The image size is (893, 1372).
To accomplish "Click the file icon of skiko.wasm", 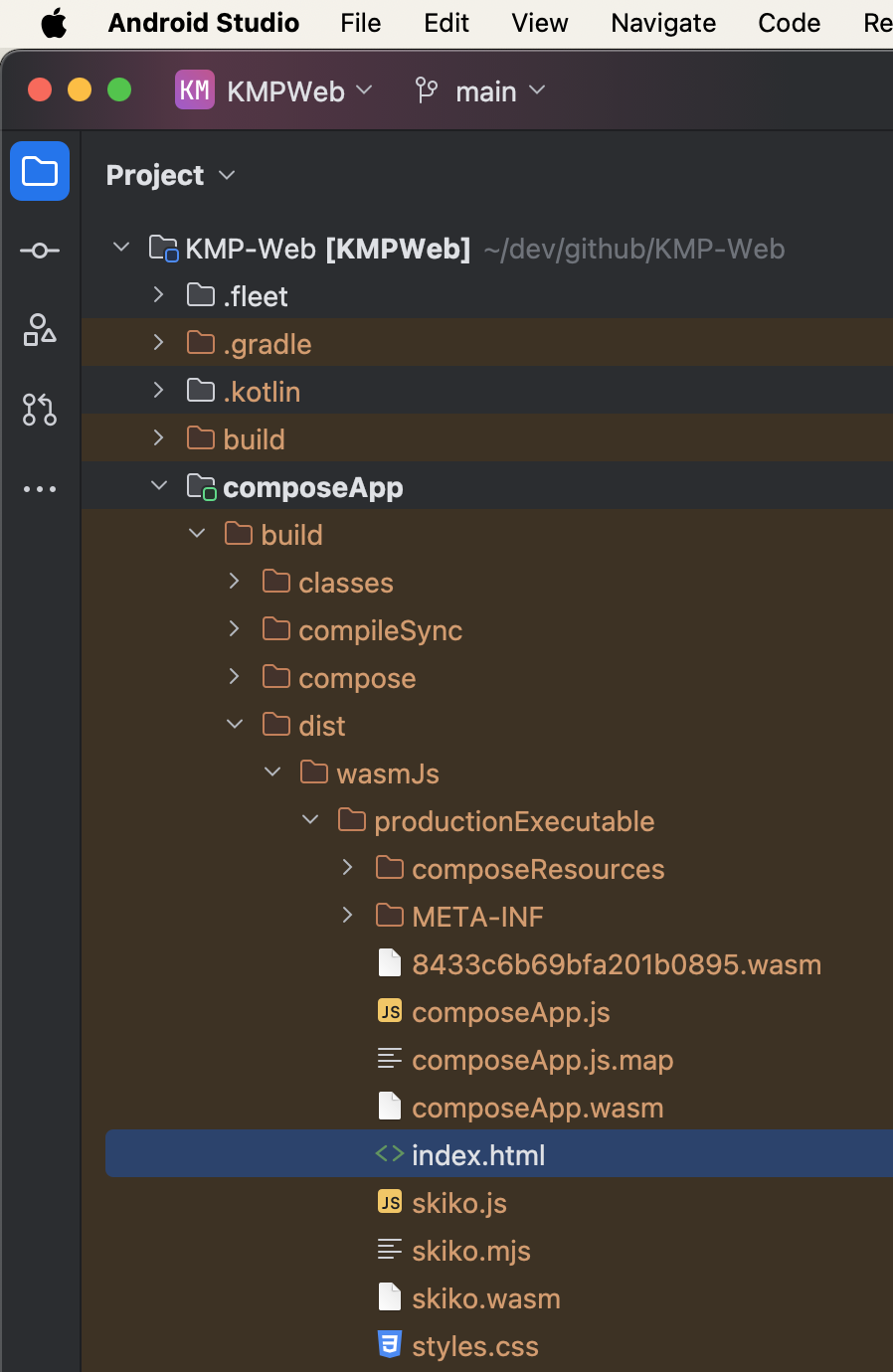I will coord(390,1297).
